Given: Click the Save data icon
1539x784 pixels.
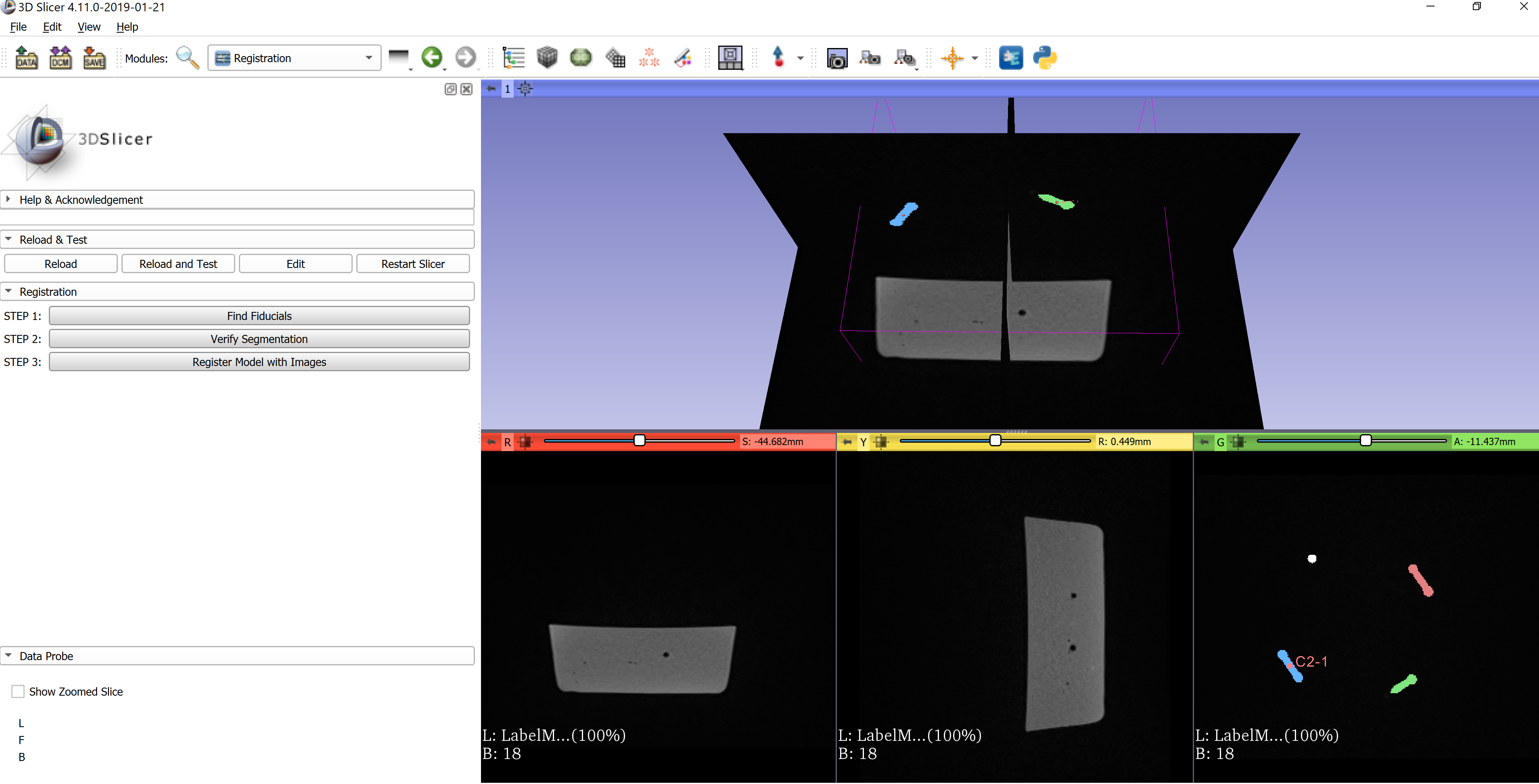Looking at the screenshot, I should [94, 58].
